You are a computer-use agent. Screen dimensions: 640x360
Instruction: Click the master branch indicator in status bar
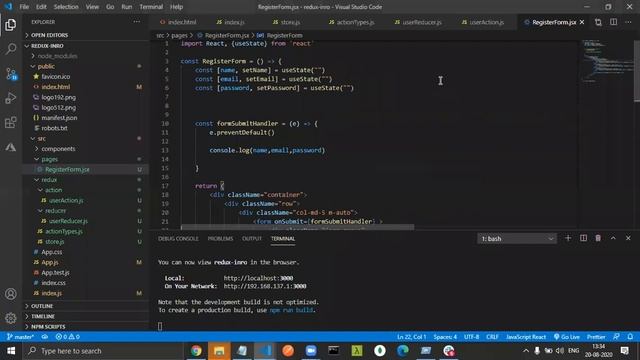coord(20,337)
